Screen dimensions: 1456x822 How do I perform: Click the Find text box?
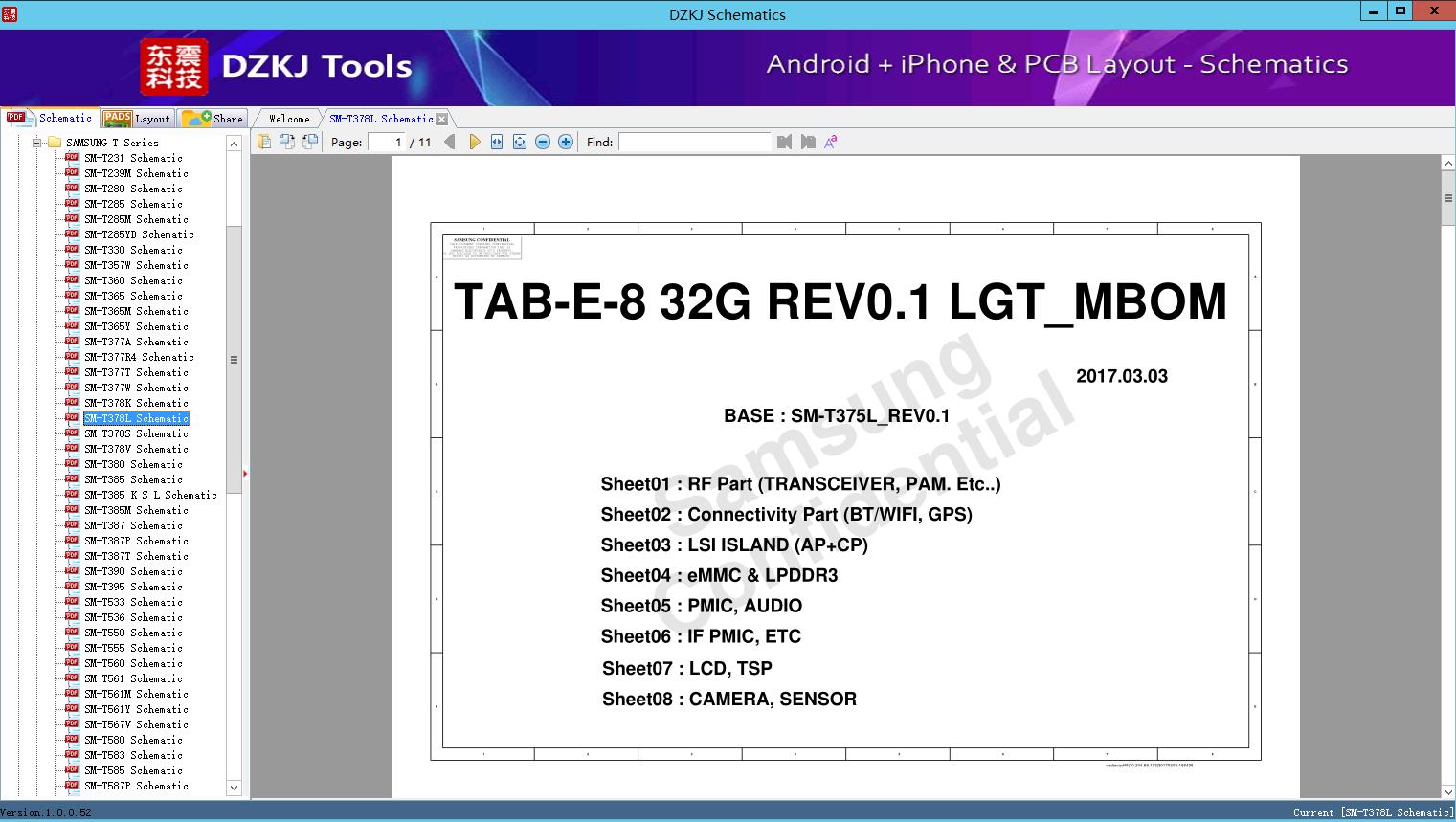(694, 142)
